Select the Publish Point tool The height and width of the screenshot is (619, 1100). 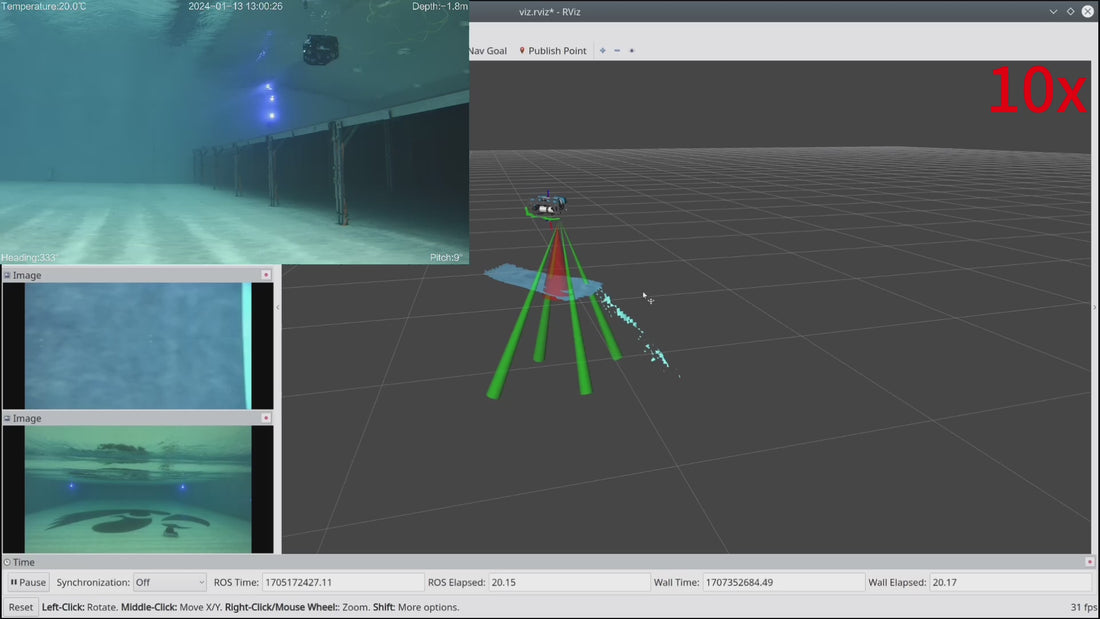pos(552,51)
